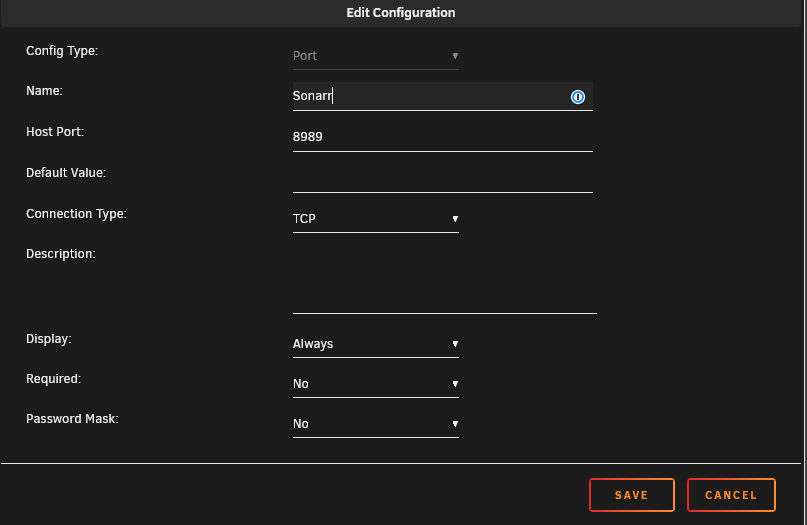
Task: Click the Host Port label
Action: click(x=55, y=132)
